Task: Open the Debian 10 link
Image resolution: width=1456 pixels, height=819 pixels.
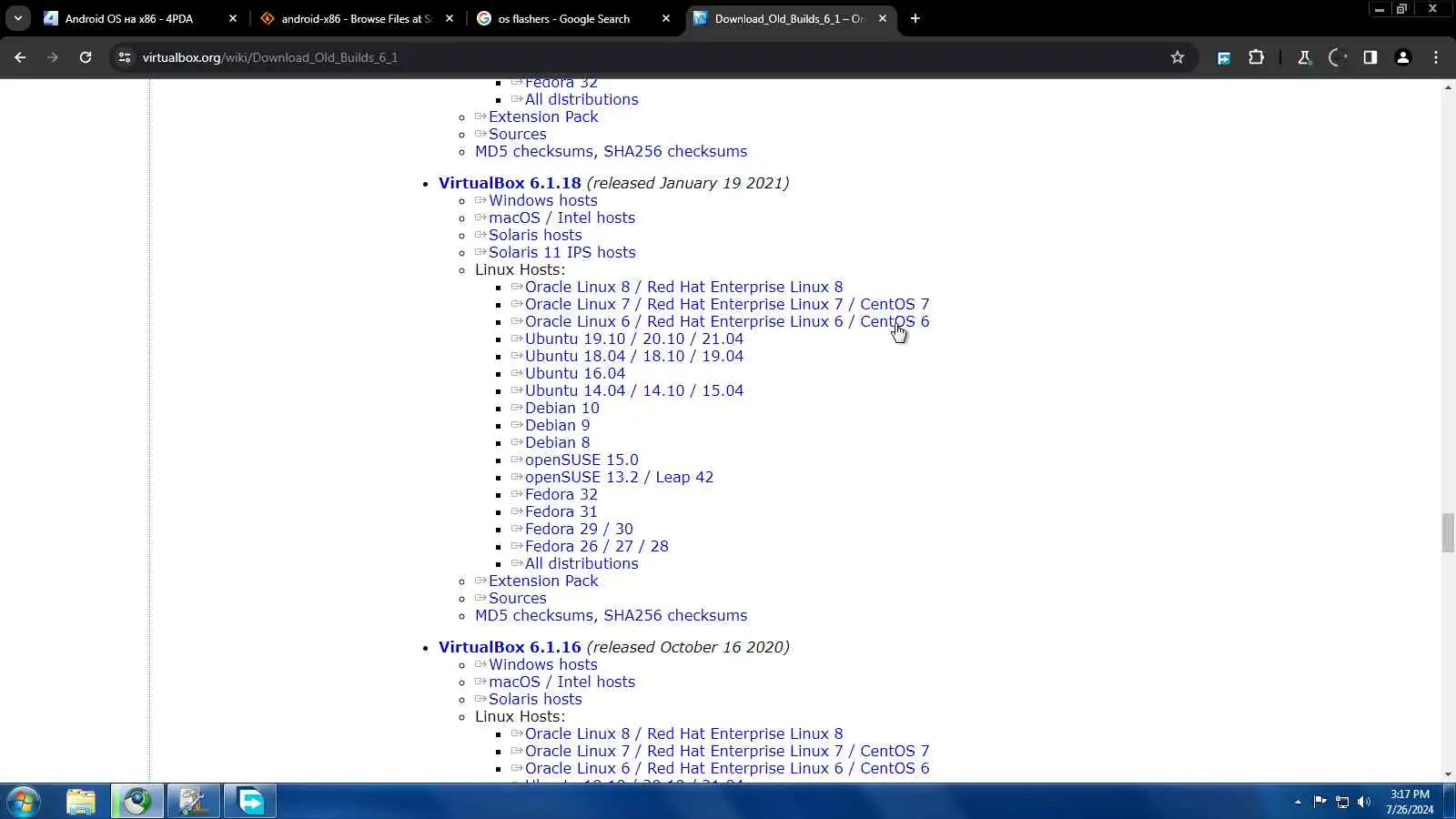Action: (x=561, y=408)
